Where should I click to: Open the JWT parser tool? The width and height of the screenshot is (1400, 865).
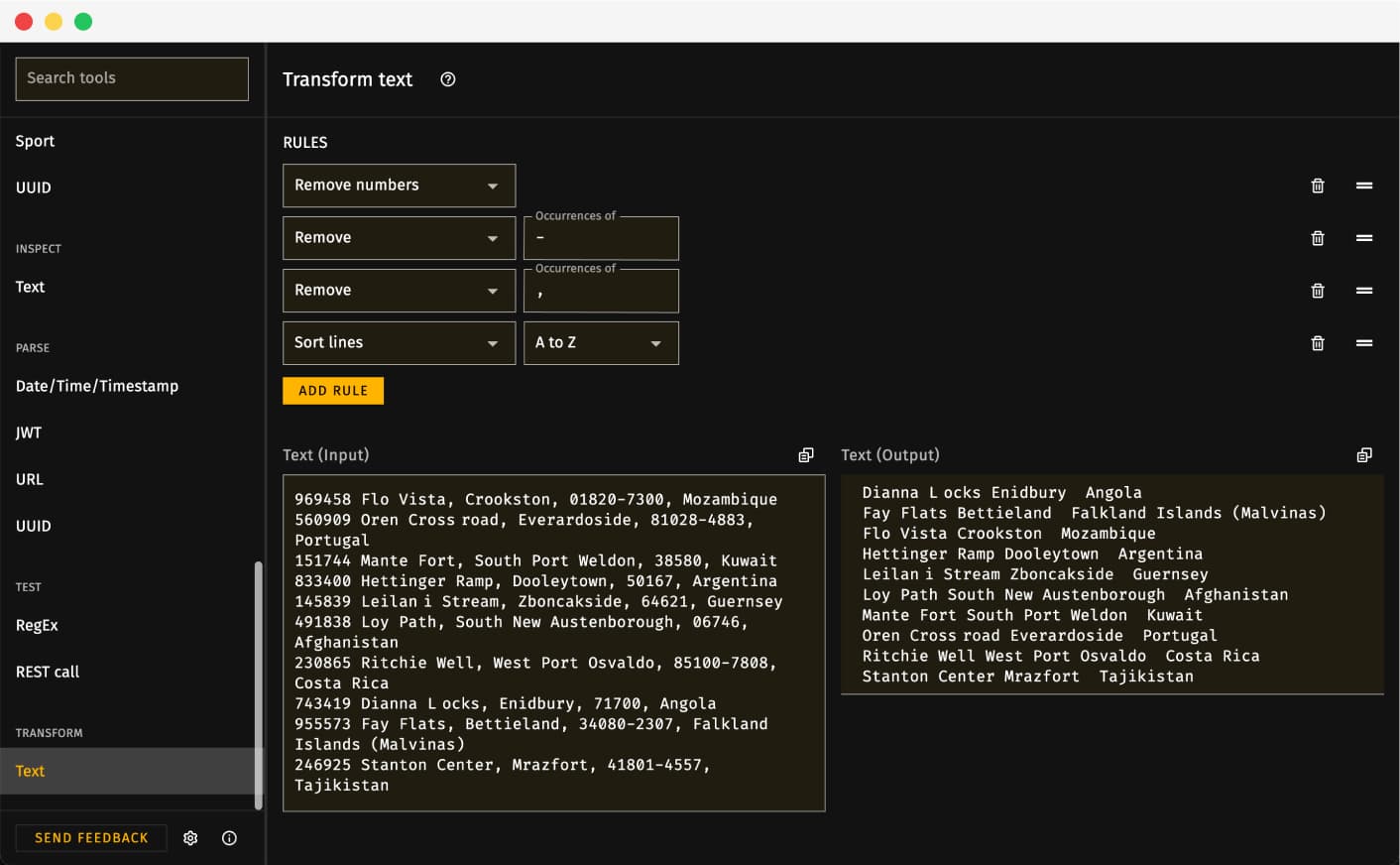(29, 432)
